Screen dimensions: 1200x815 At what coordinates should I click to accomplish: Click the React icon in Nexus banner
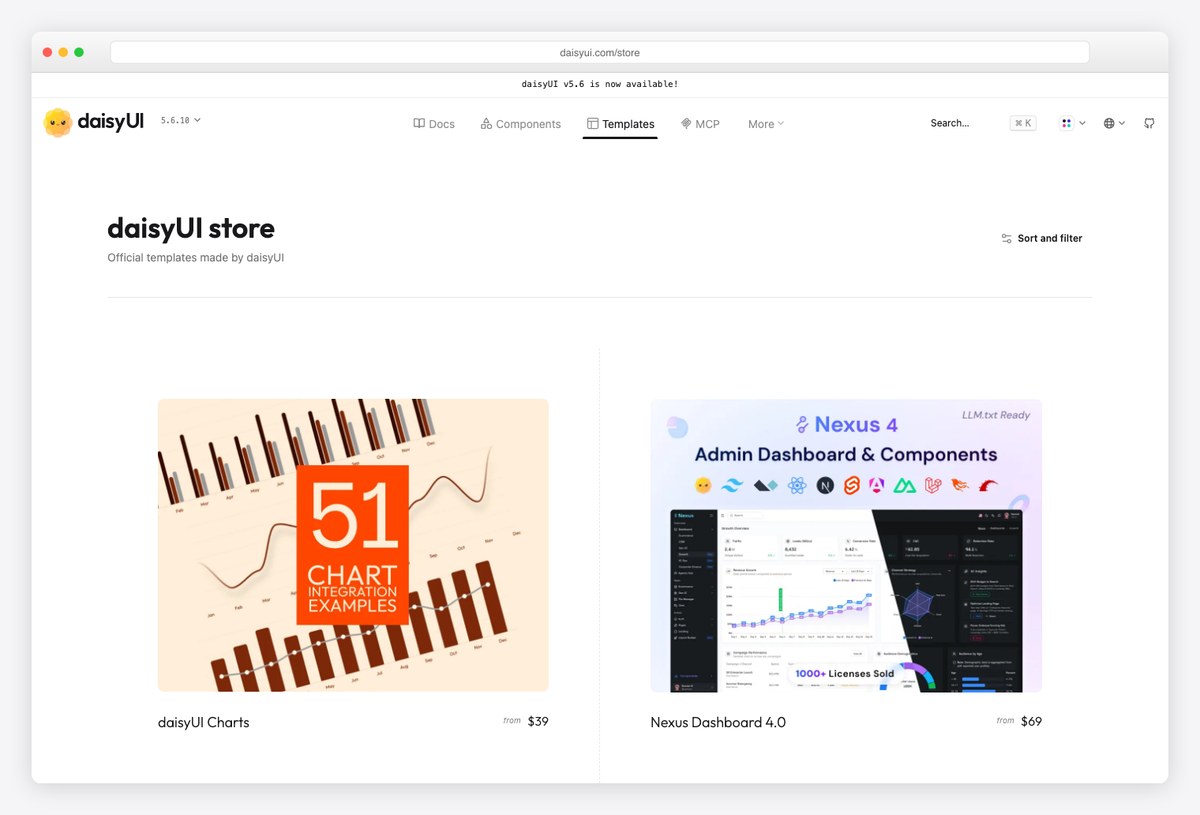tap(797, 486)
